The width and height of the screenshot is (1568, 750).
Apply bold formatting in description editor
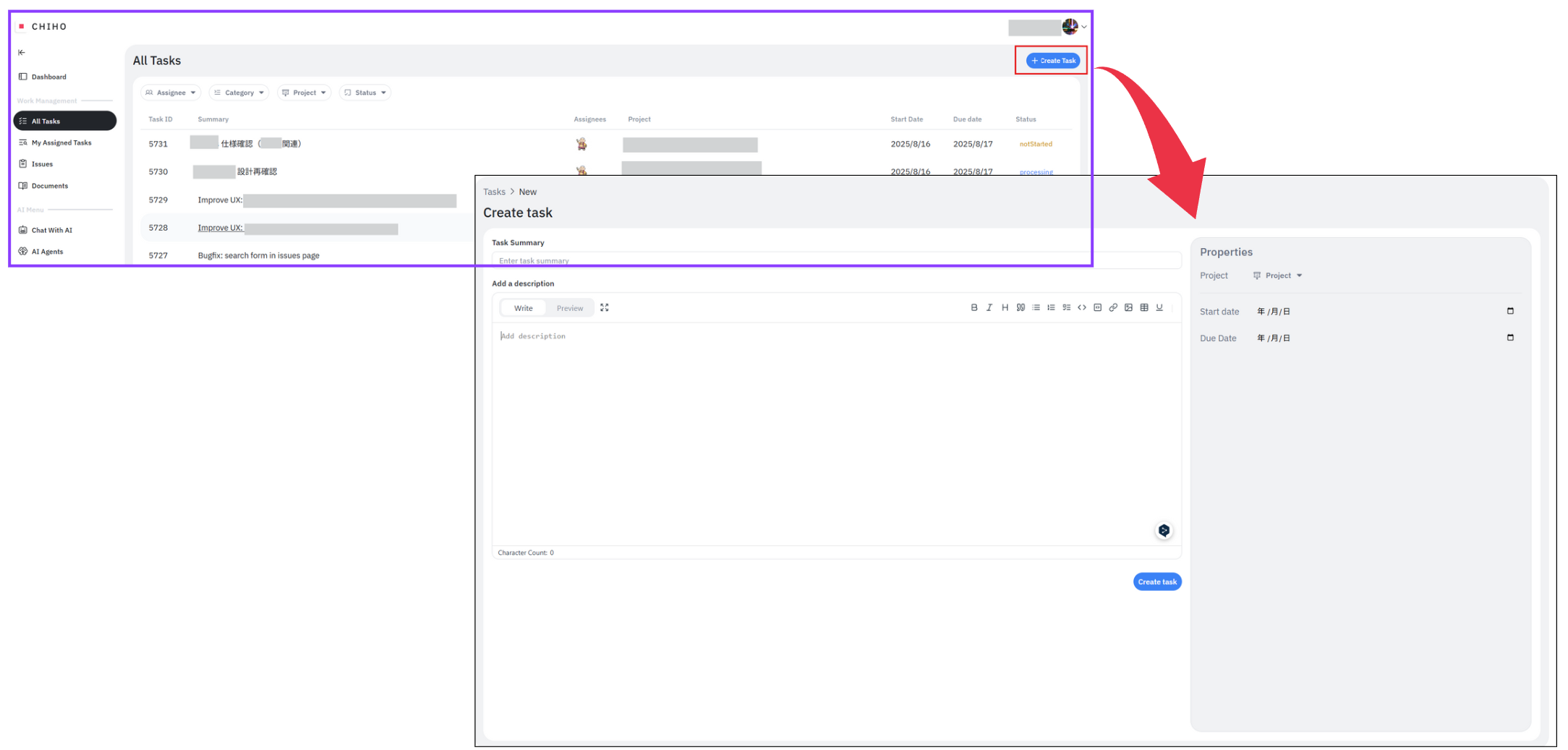(x=973, y=308)
